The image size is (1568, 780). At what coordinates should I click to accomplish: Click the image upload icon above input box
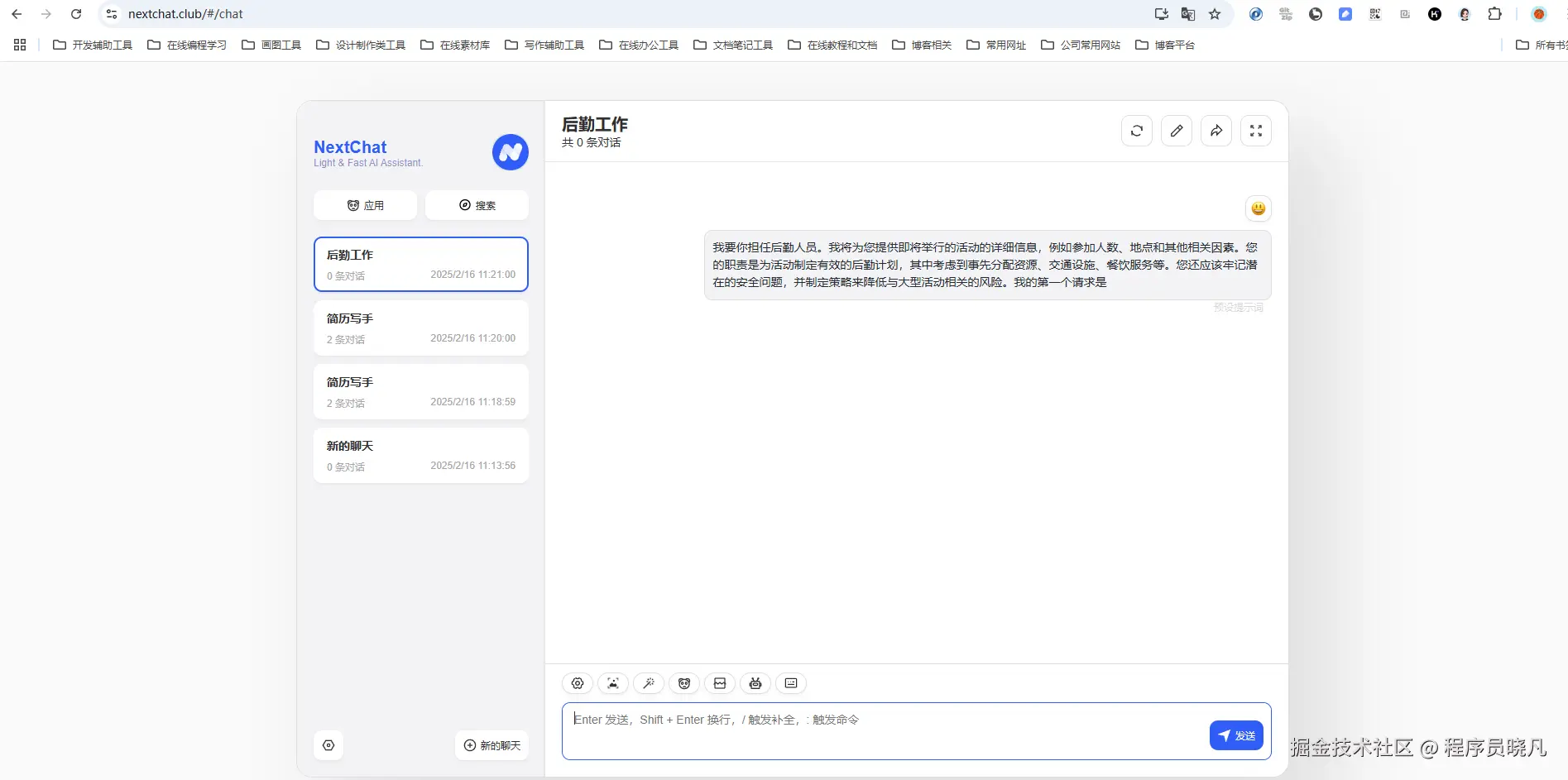coord(719,683)
